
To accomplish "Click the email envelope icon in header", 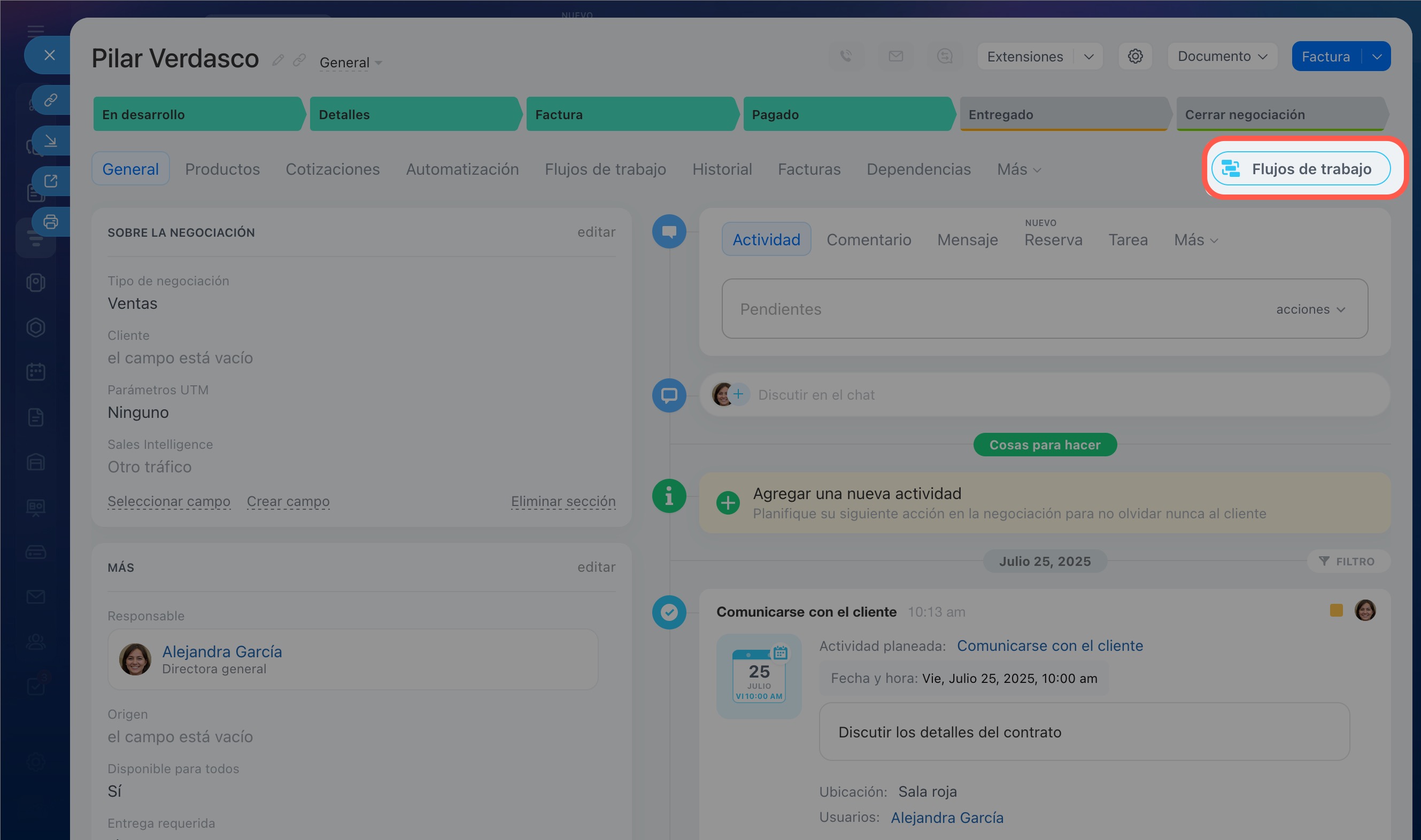I will (895, 56).
